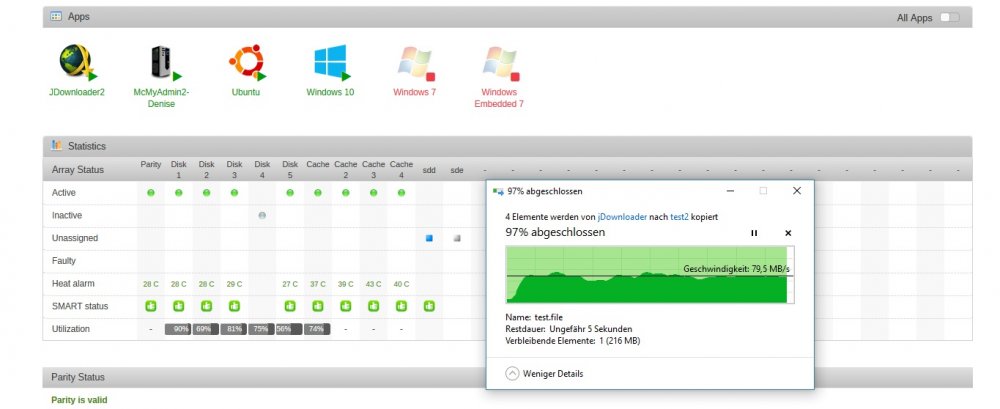The height and width of the screenshot is (409, 1000).
Task: Click the 'Faulty' row label
Action: pyautogui.click(x=64, y=260)
